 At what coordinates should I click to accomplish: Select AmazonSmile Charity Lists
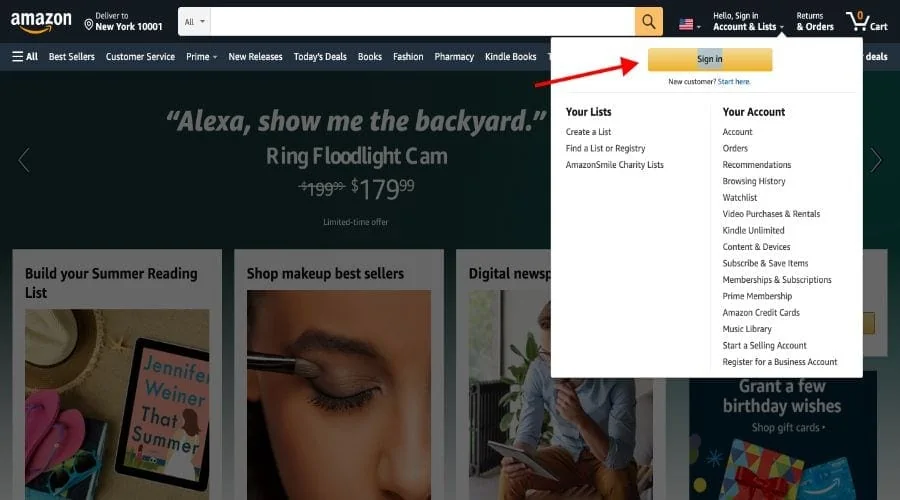click(x=614, y=165)
